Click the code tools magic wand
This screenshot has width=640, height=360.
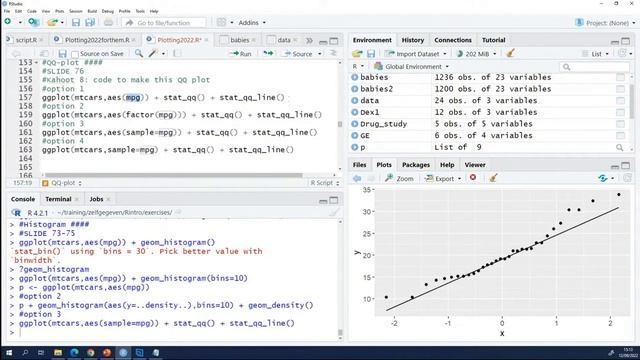pyautogui.click(x=153, y=53)
